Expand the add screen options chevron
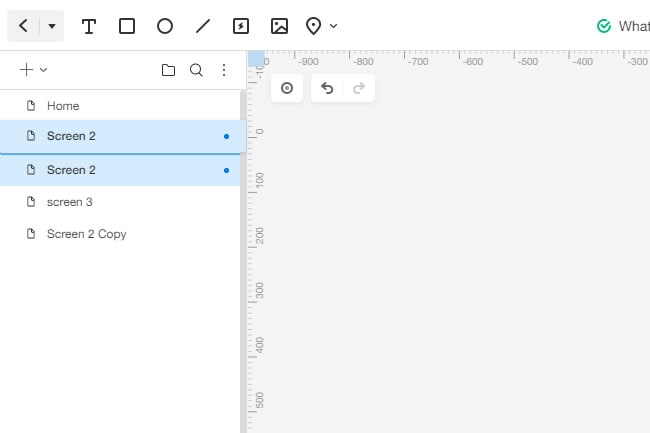The width and height of the screenshot is (650, 433). click(x=44, y=70)
